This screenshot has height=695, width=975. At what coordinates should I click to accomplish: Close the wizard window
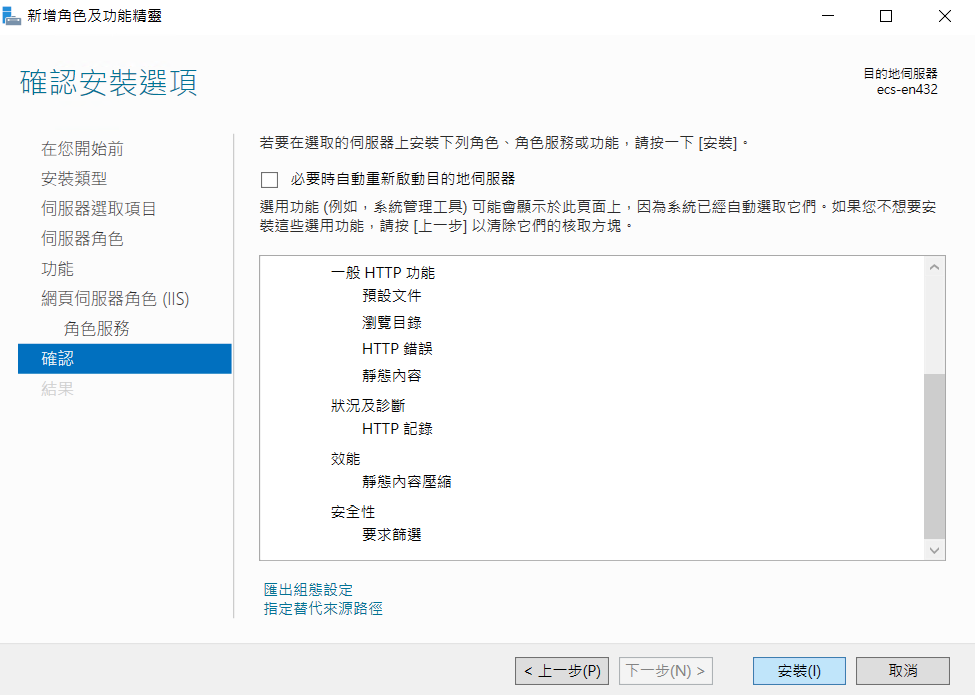click(x=945, y=16)
